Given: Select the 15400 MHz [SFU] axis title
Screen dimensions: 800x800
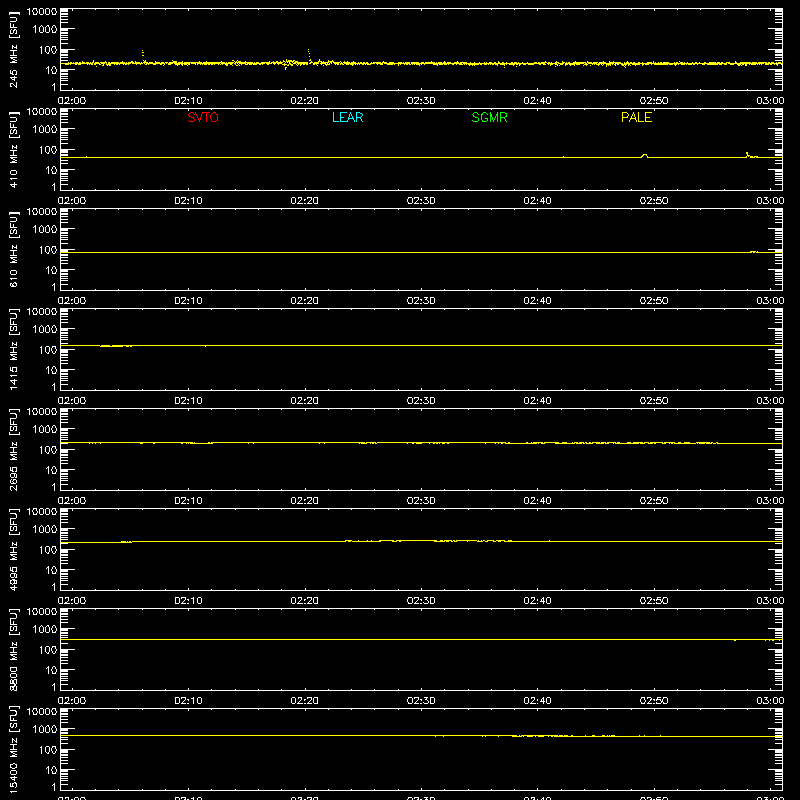Looking at the screenshot, I should [14, 749].
